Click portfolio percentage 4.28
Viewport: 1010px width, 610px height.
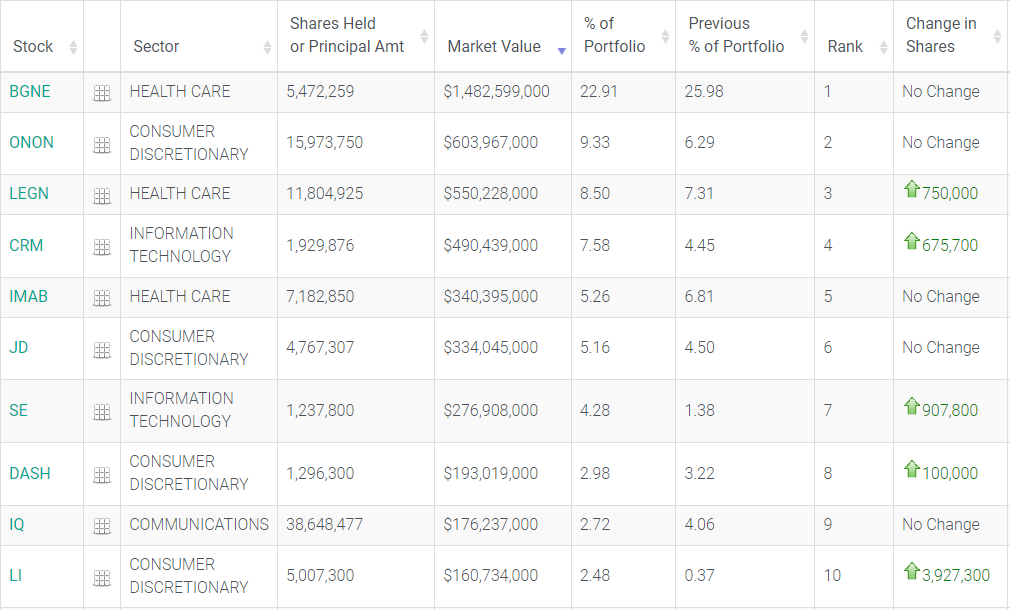[x=595, y=410]
